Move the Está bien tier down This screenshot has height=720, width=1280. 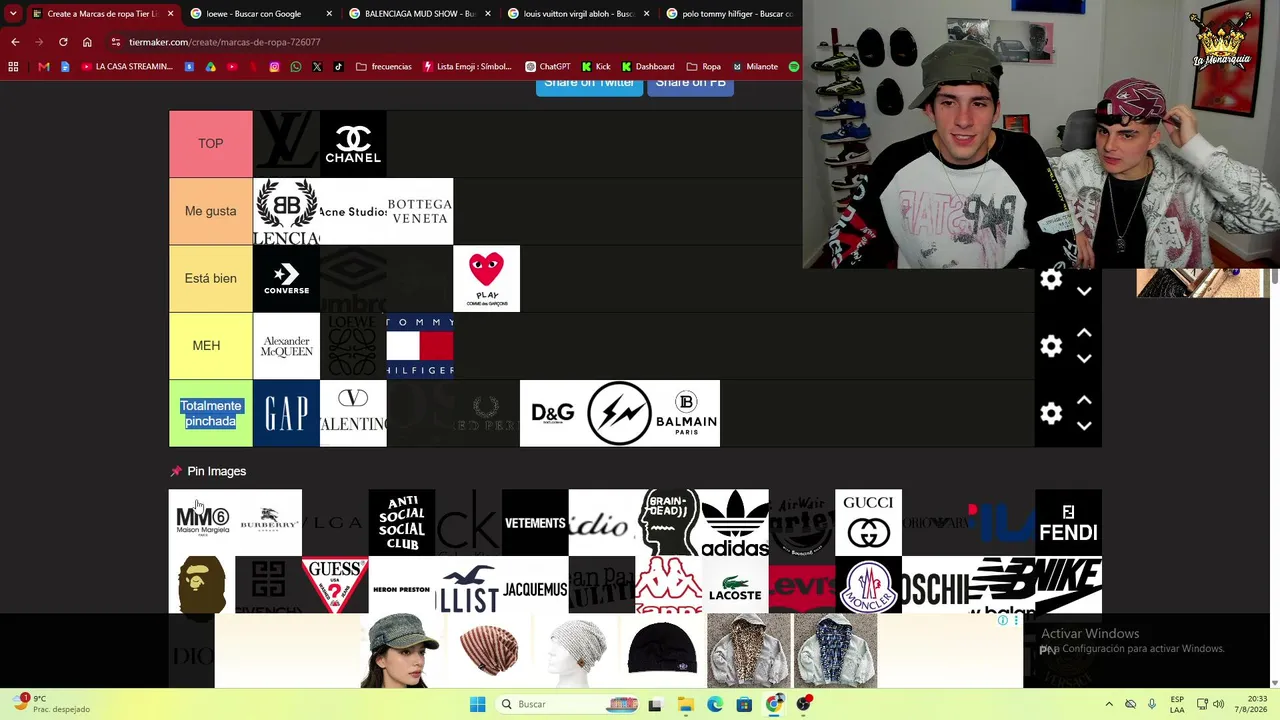click(1084, 291)
